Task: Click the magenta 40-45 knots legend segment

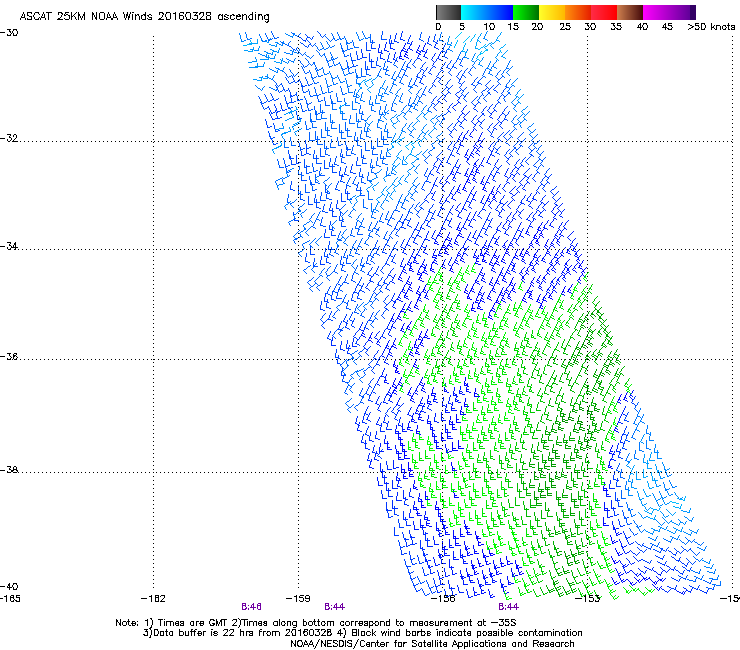Action: pos(656,12)
